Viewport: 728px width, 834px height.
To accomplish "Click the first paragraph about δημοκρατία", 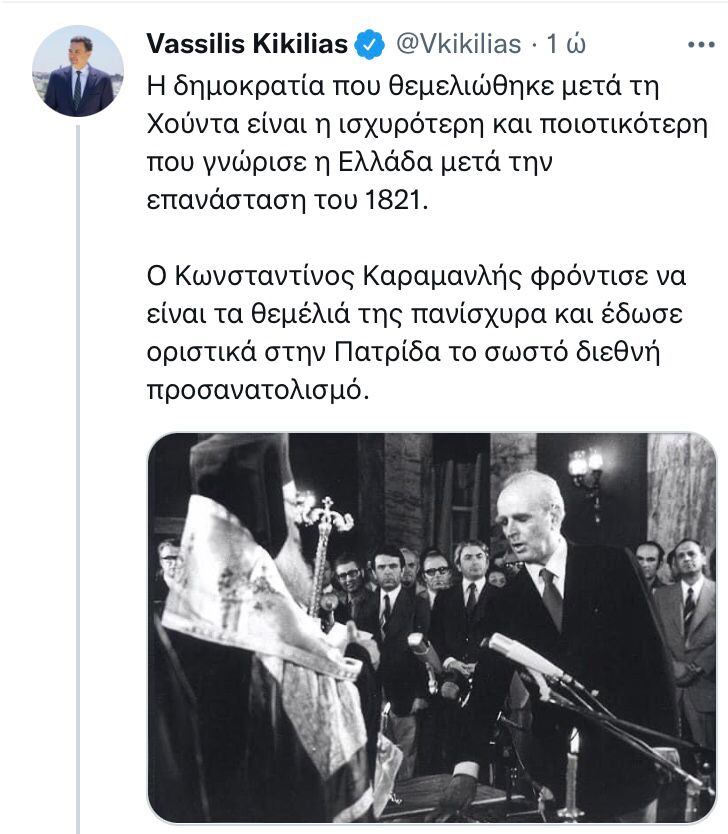I will pos(427,143).
